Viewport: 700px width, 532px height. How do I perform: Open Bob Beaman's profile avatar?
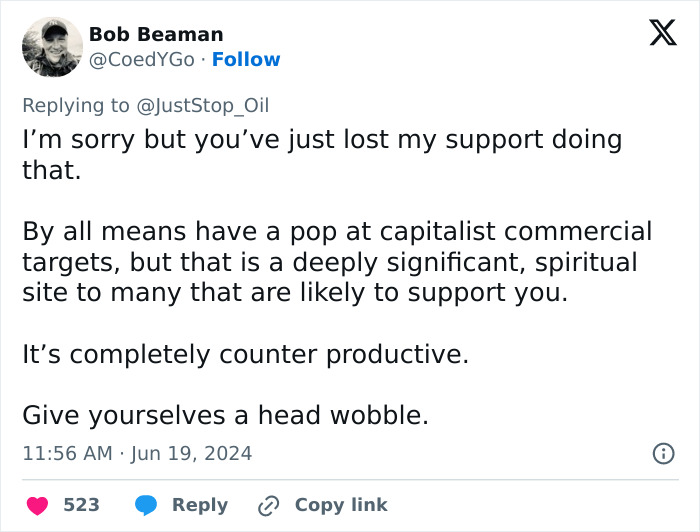(52, 47)
